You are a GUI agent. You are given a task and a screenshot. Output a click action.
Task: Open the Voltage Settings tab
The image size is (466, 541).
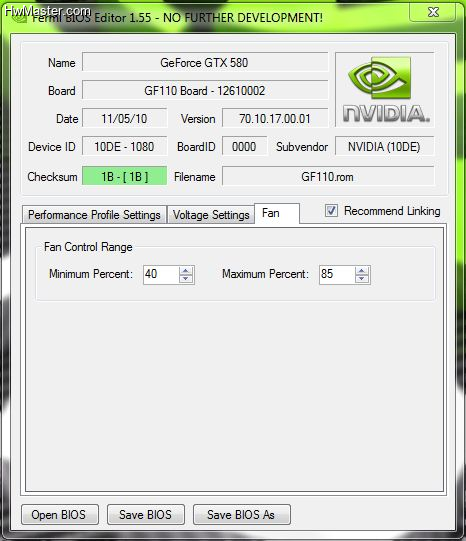(211, 215)
